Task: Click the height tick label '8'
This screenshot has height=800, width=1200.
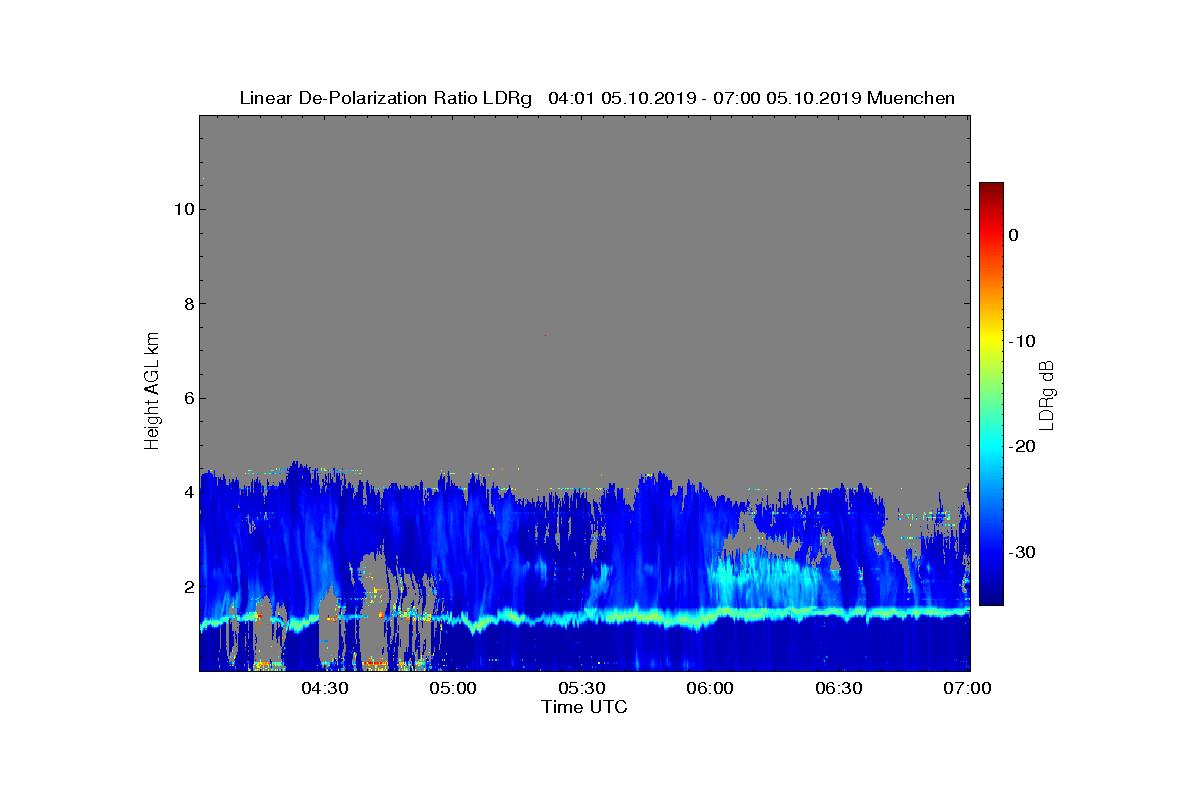Action: pos(187,304)
